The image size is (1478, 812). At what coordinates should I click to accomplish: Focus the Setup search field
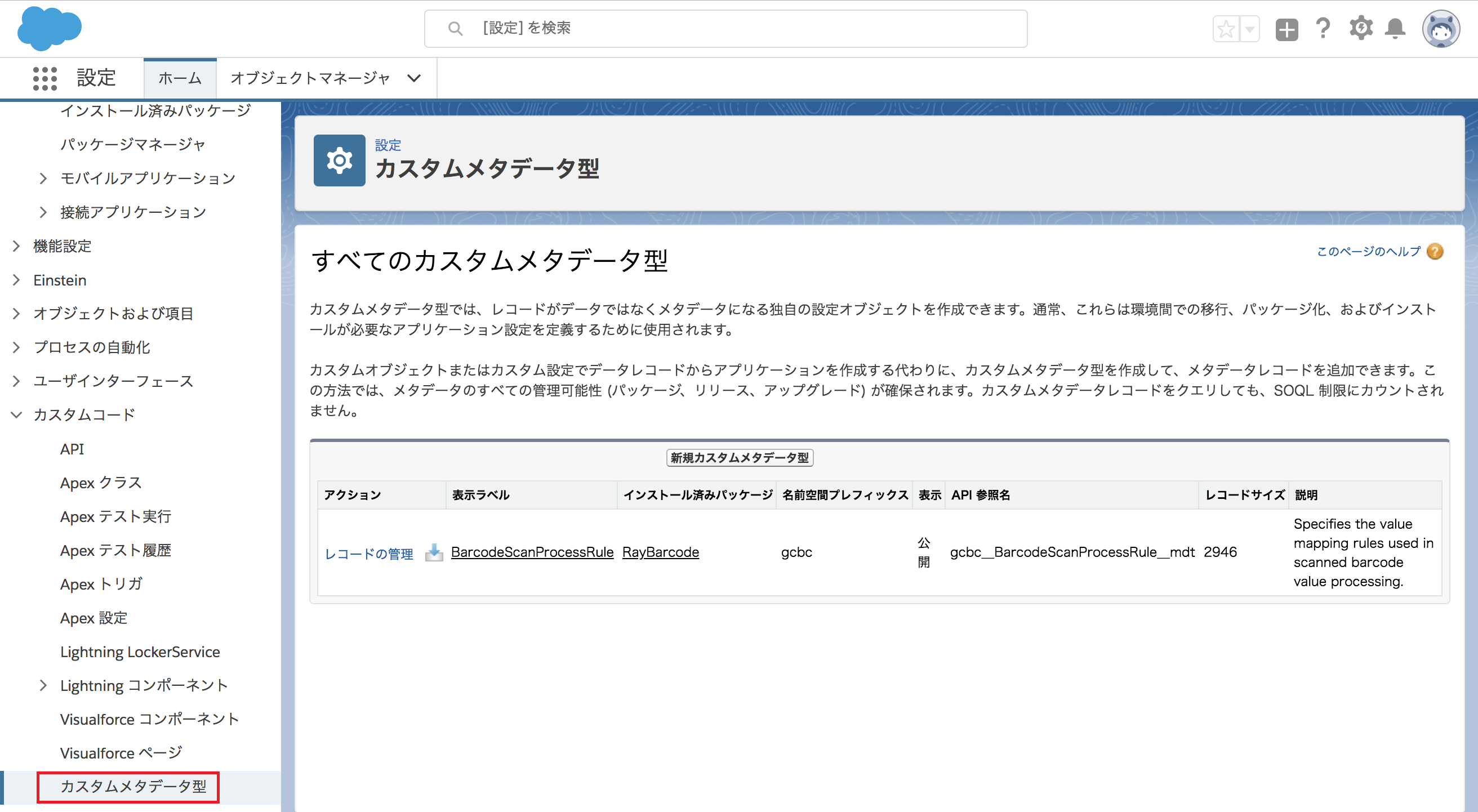pyautogui.click(x=725, y=28)
